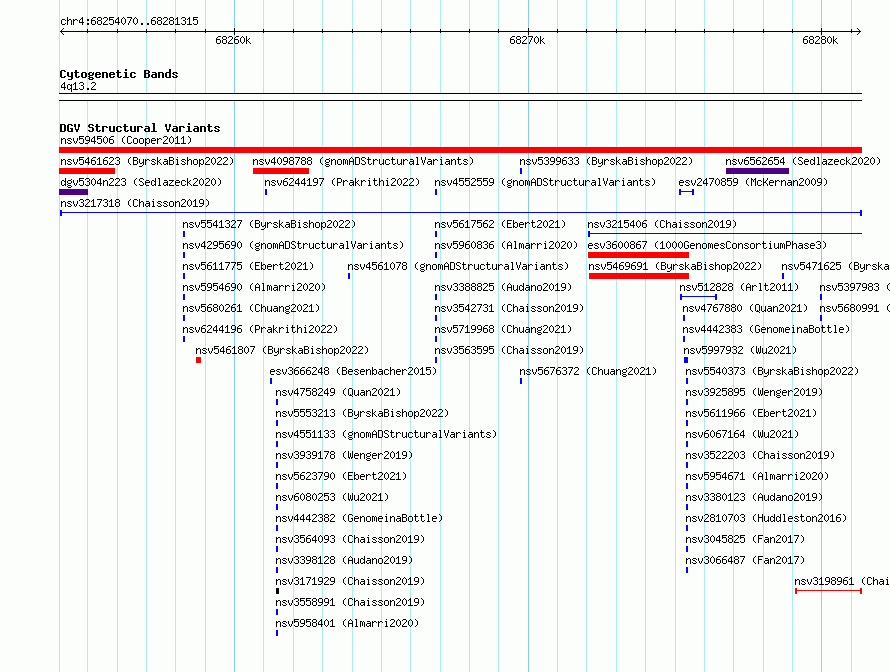
Task: Open nsv3542731 (Chaisson2019) variant
Action: [x=509, y=308]
